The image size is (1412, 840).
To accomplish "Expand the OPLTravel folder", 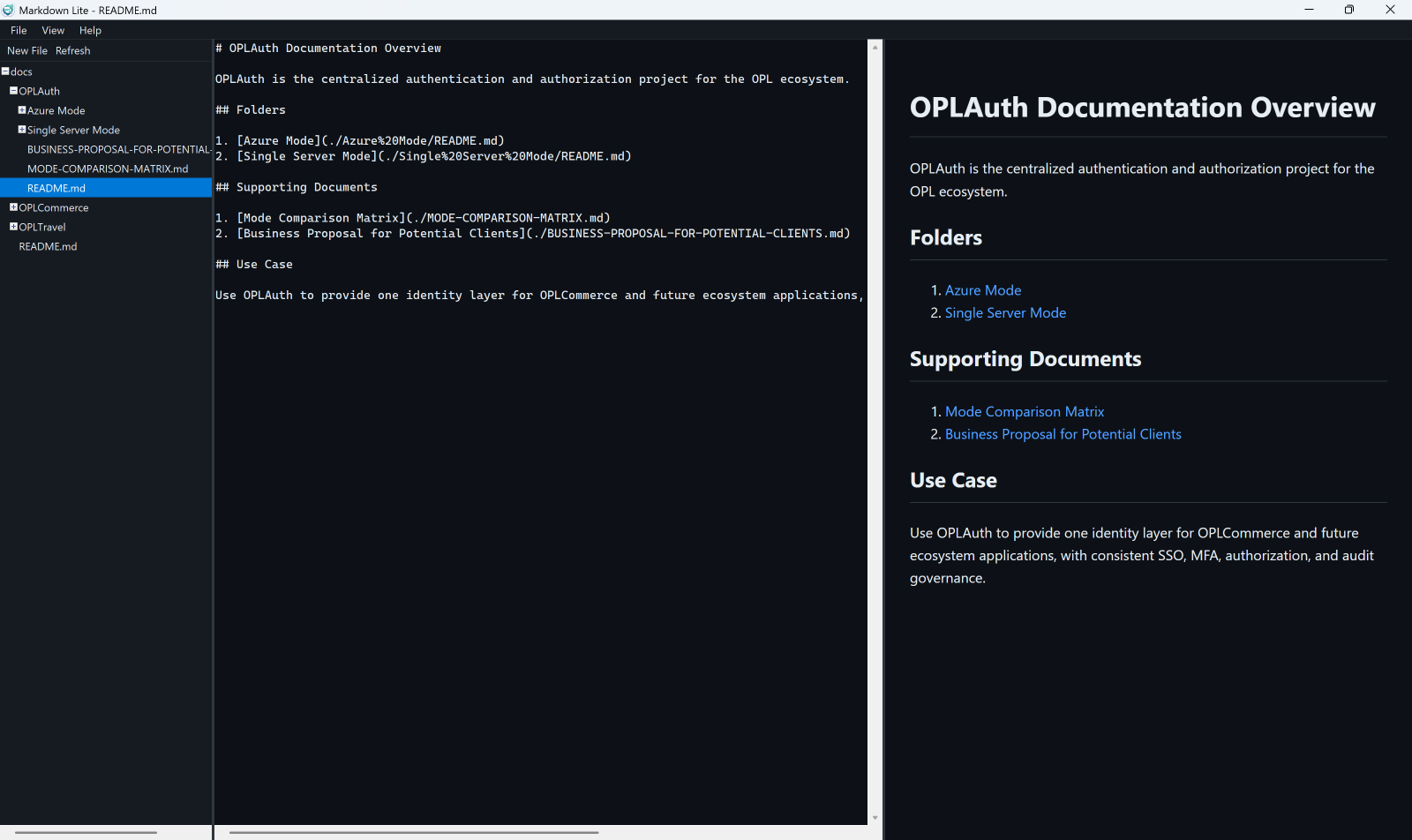I will click(x=11, y=227).
